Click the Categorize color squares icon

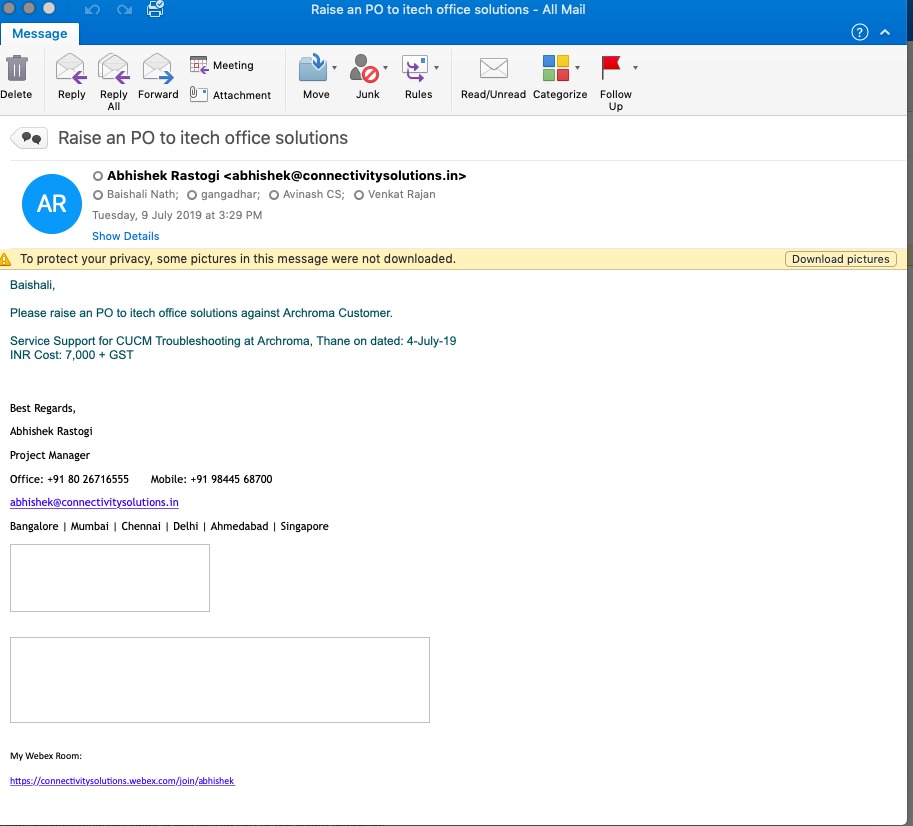point(556,68)
